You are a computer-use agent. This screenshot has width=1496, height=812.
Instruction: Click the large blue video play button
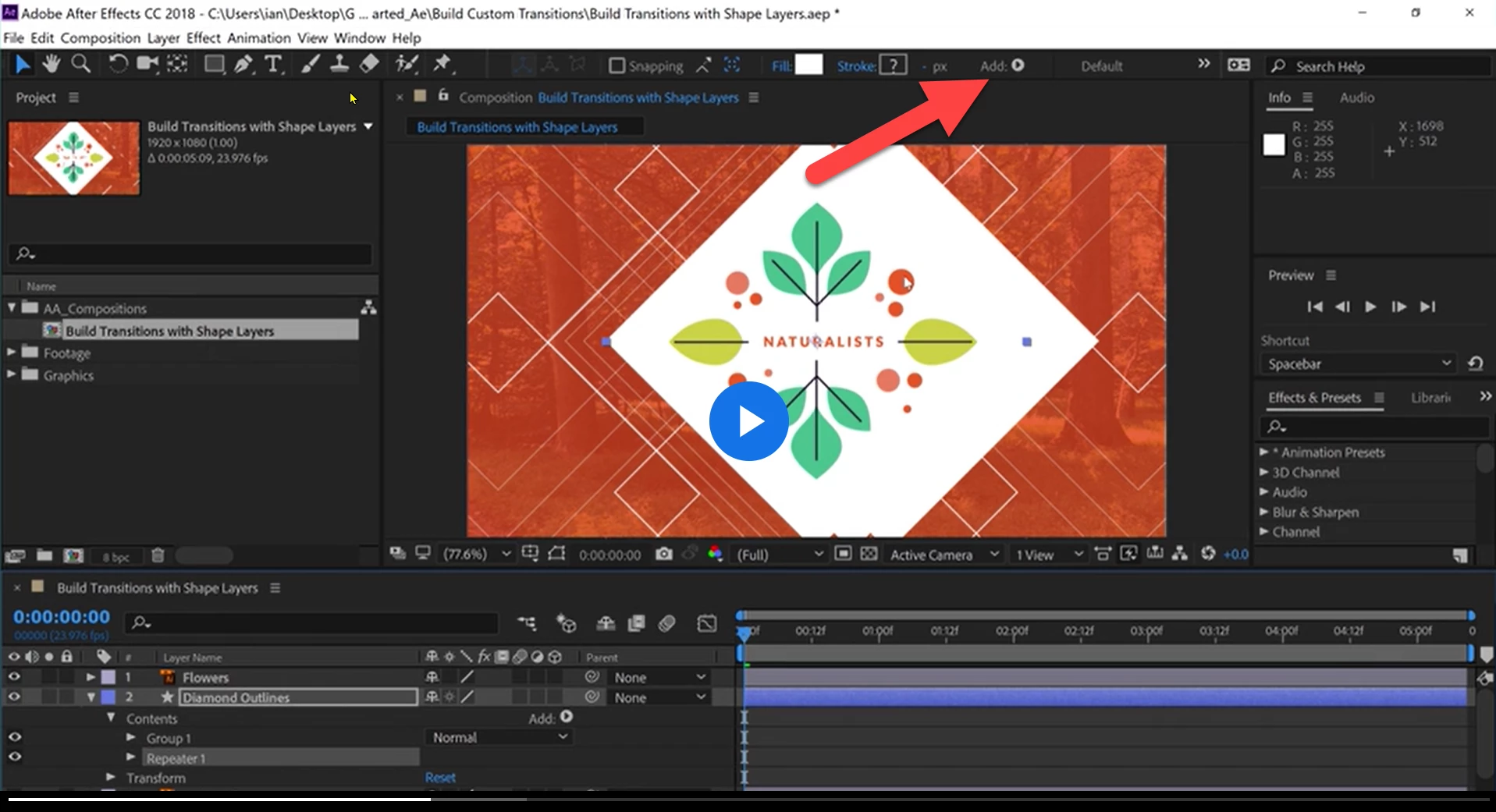click(749, 421)
